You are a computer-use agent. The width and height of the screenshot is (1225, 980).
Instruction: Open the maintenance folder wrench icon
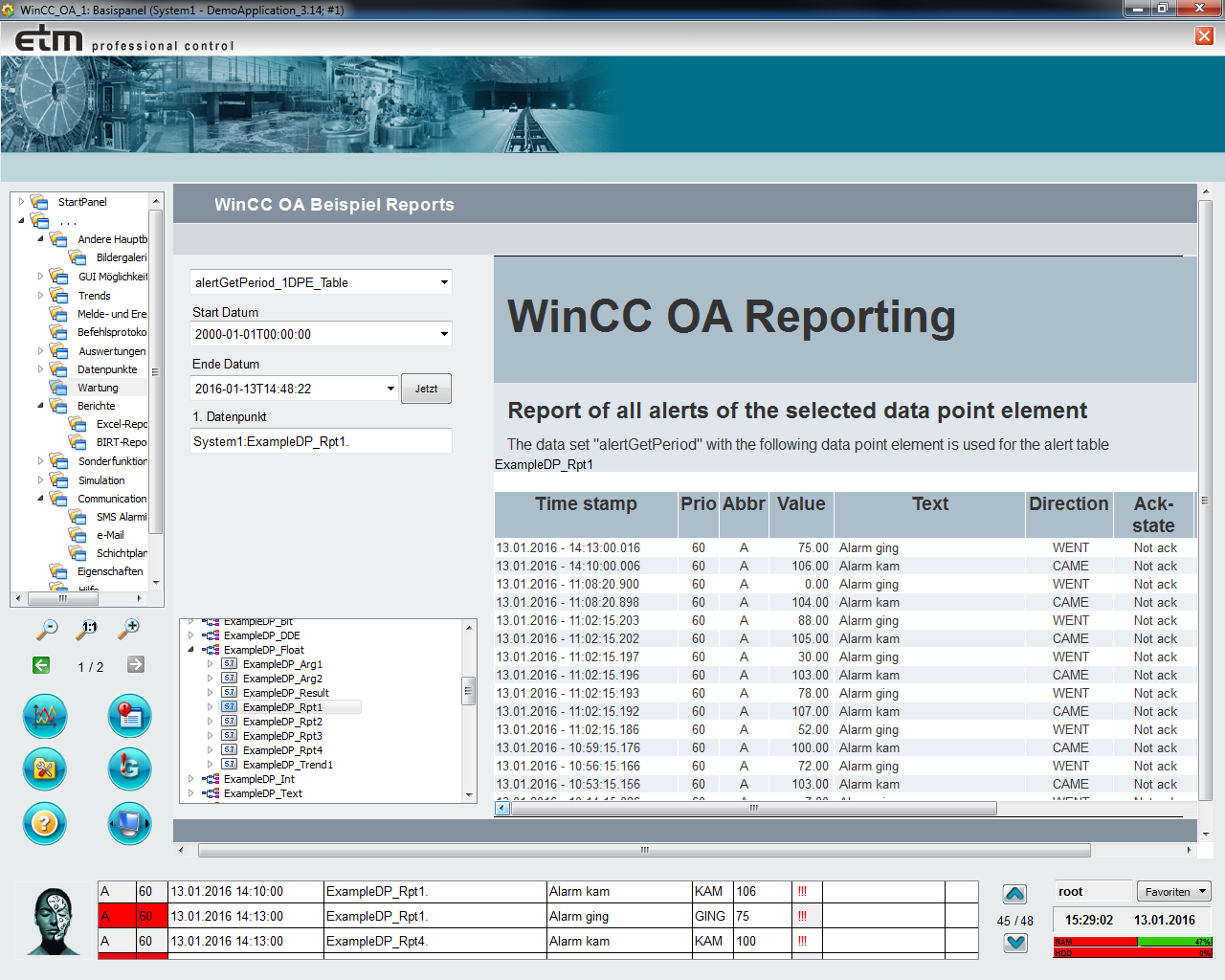tap(45, 769)
